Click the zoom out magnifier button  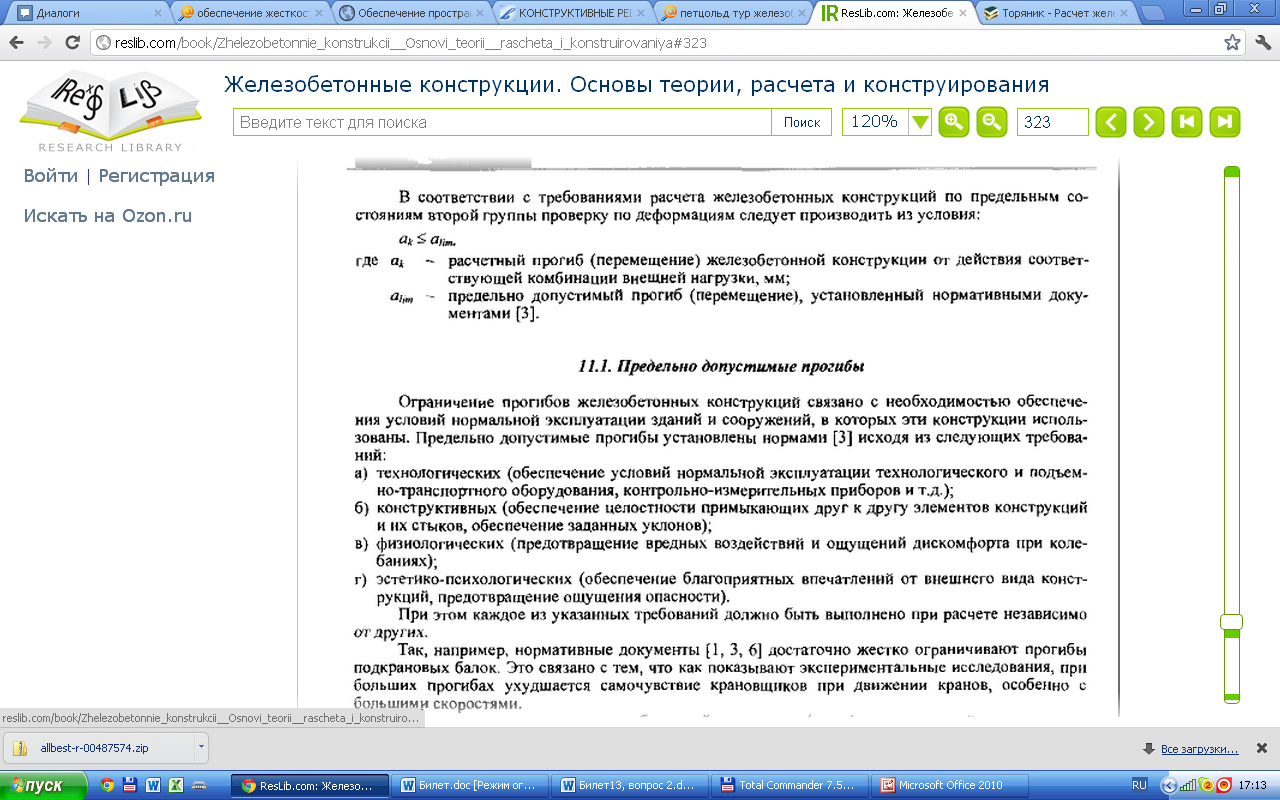[991, 122]
